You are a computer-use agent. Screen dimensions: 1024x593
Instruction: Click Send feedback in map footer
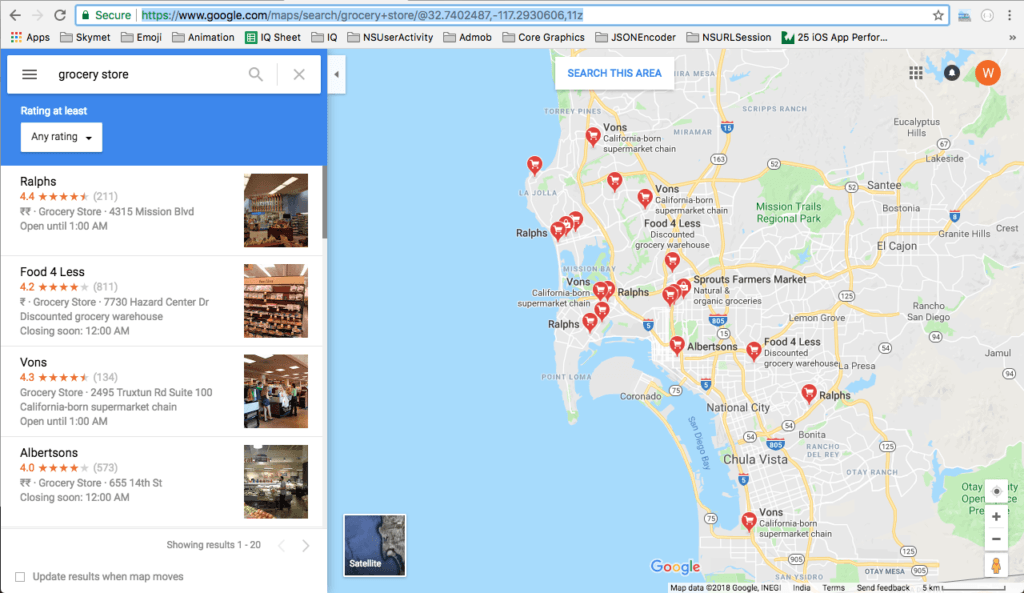pyautogui.click(x=883, y=588)
